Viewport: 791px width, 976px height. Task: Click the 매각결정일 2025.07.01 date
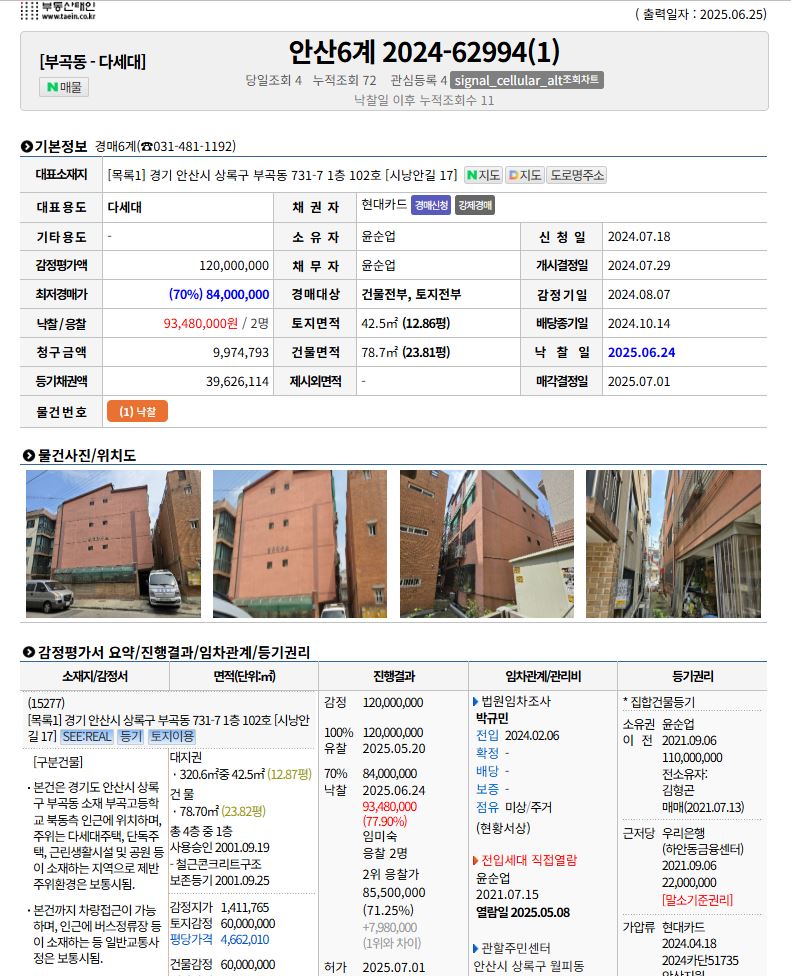click(639, 381)
